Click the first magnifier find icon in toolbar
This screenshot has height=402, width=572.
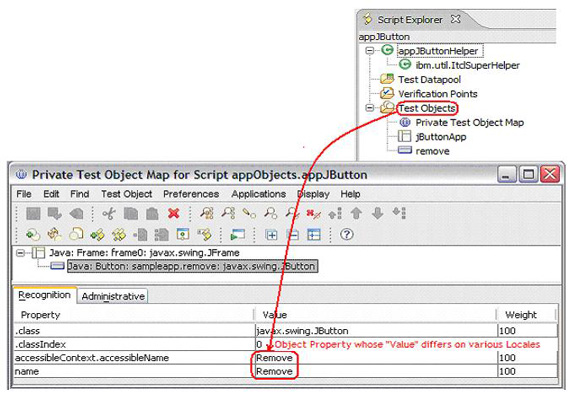click(x=207, y=213)
